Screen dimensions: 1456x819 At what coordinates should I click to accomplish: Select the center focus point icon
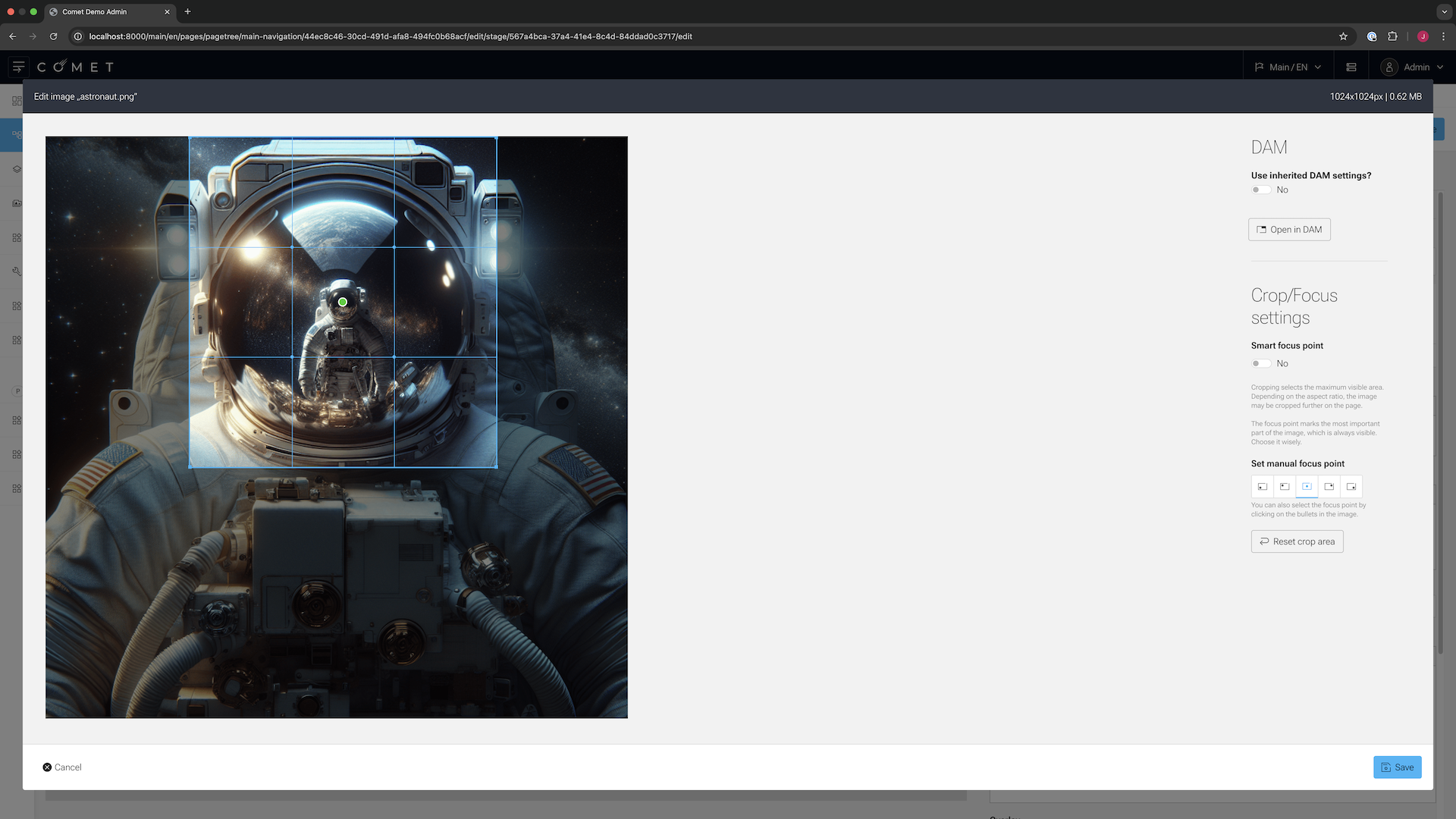1307,486
